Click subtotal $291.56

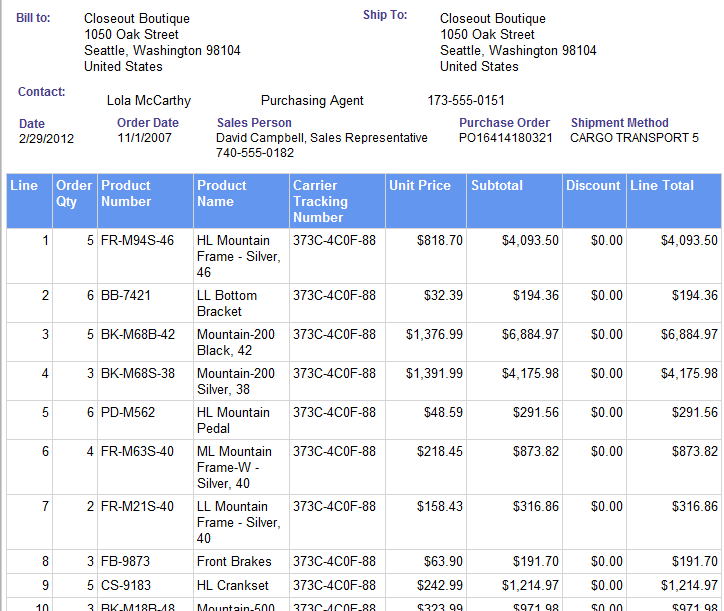tap(536, 412)
